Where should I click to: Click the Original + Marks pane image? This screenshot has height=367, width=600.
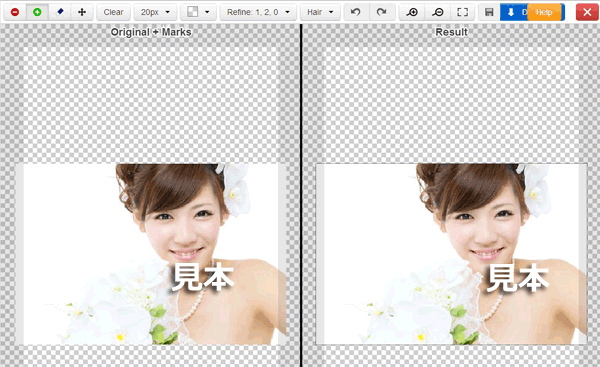tap(151, 254)
